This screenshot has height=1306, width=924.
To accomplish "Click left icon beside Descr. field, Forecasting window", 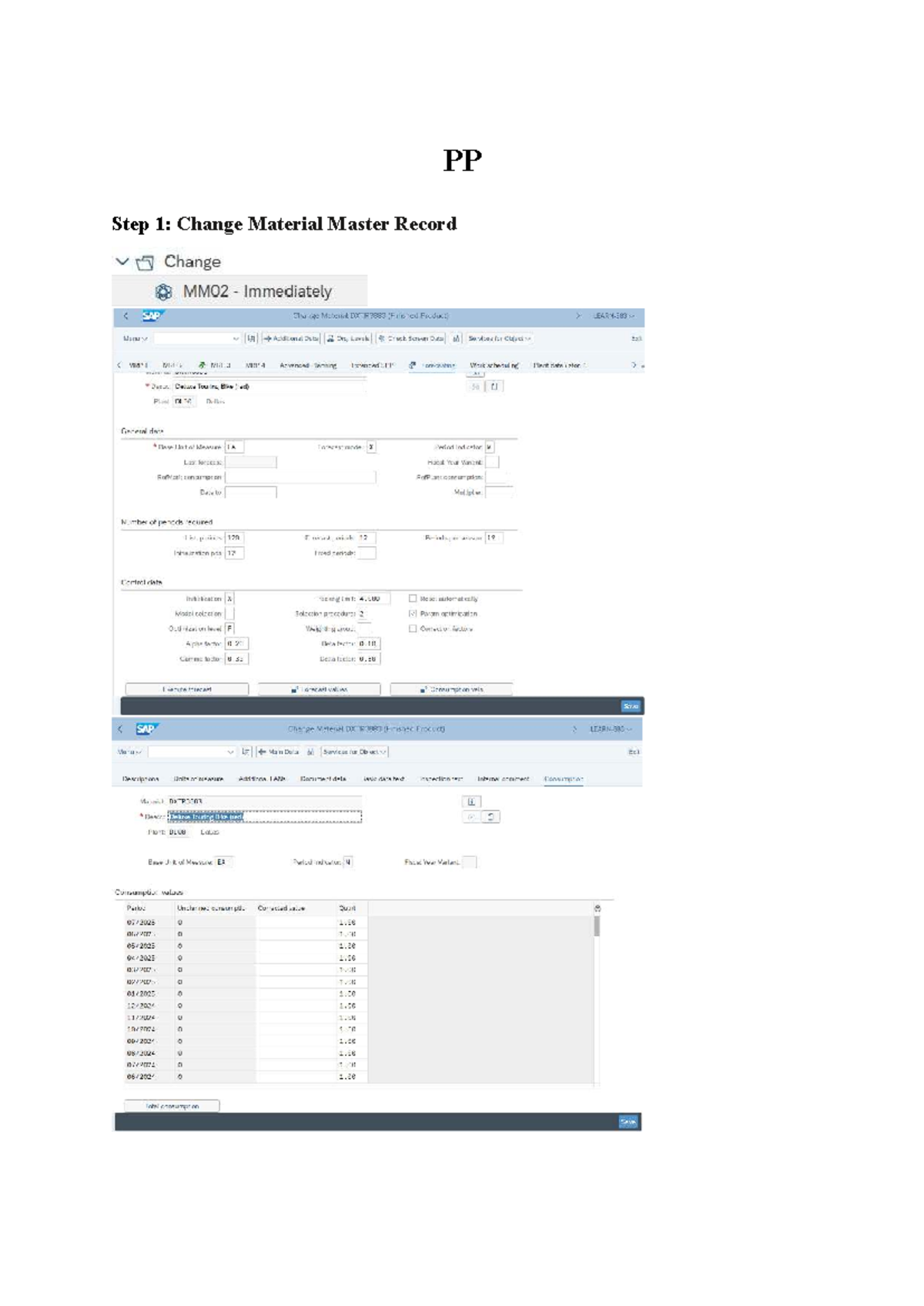I will click(x=475, y=387).
